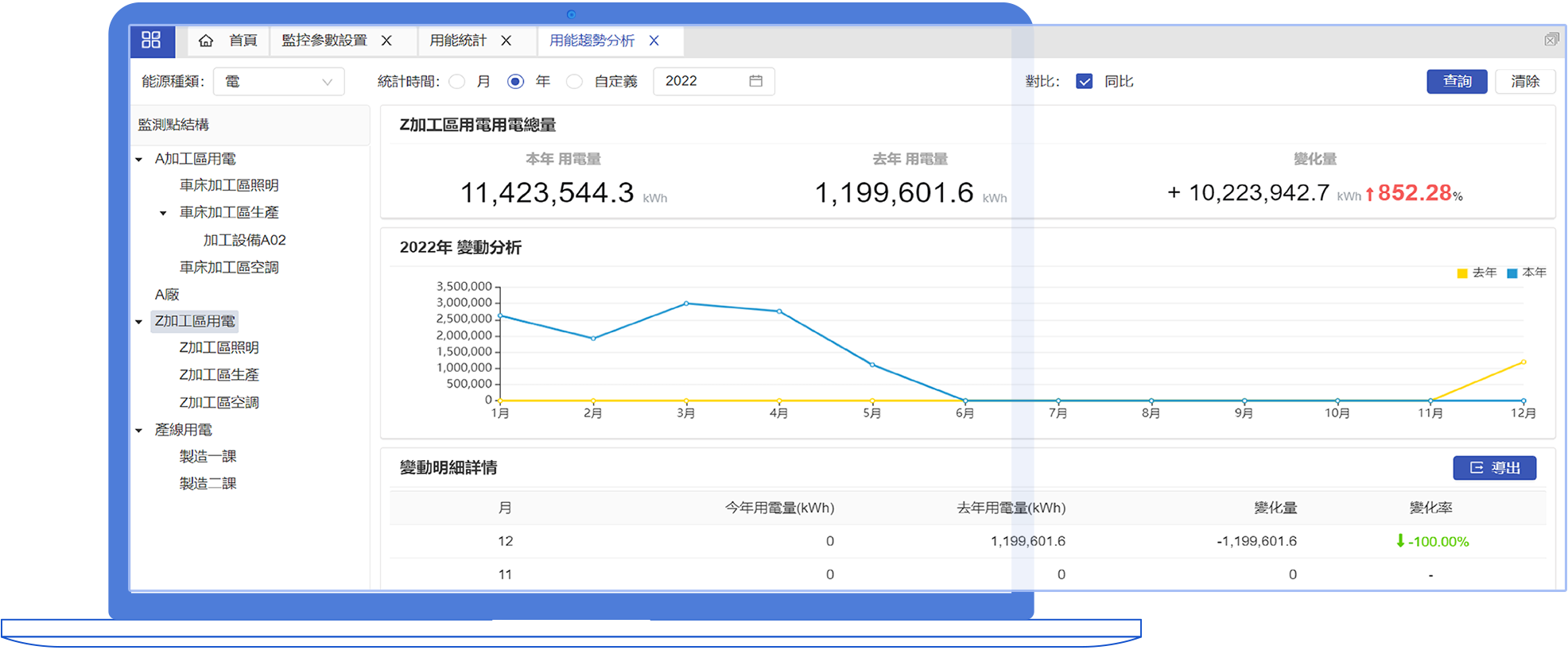Open the calendar icon in year field
1568x650 pixels.
755,81
